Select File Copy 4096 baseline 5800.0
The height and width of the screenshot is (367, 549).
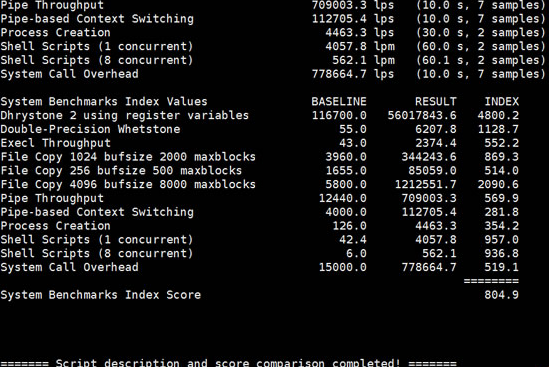click(x=346, y=185)
